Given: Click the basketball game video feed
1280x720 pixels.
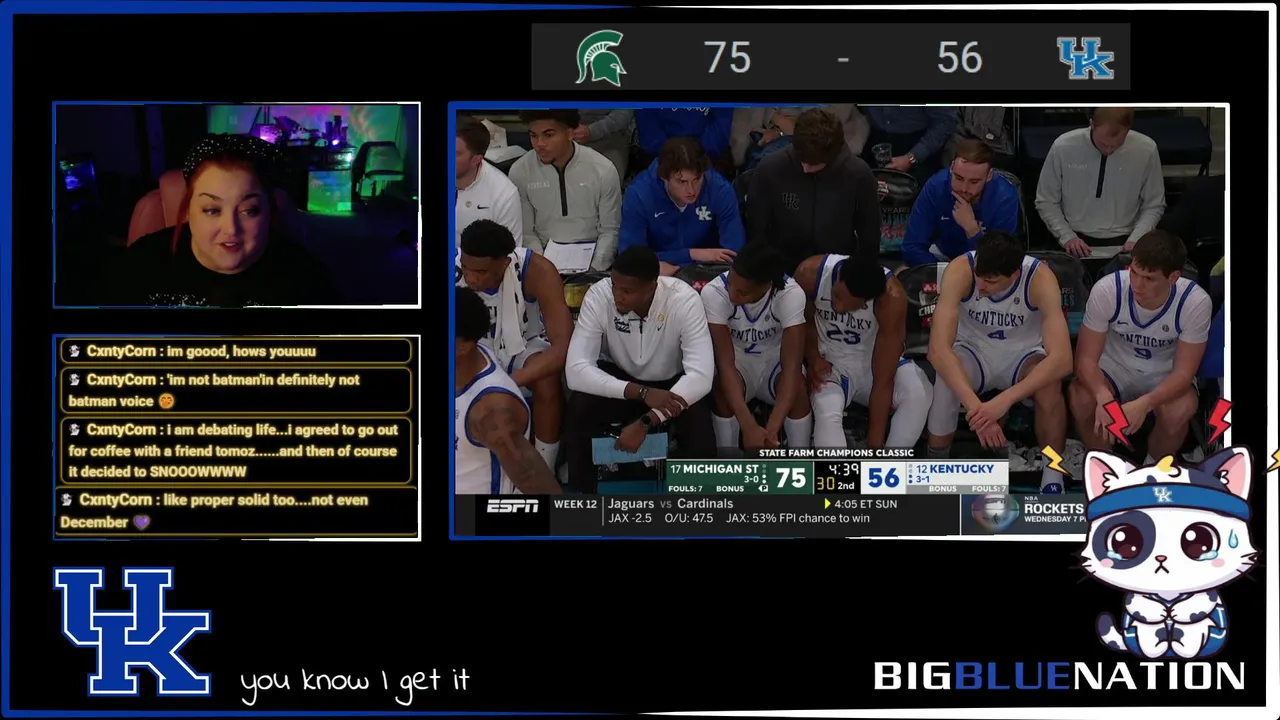Looking at the screenshot, I should [x=839, y=320].
